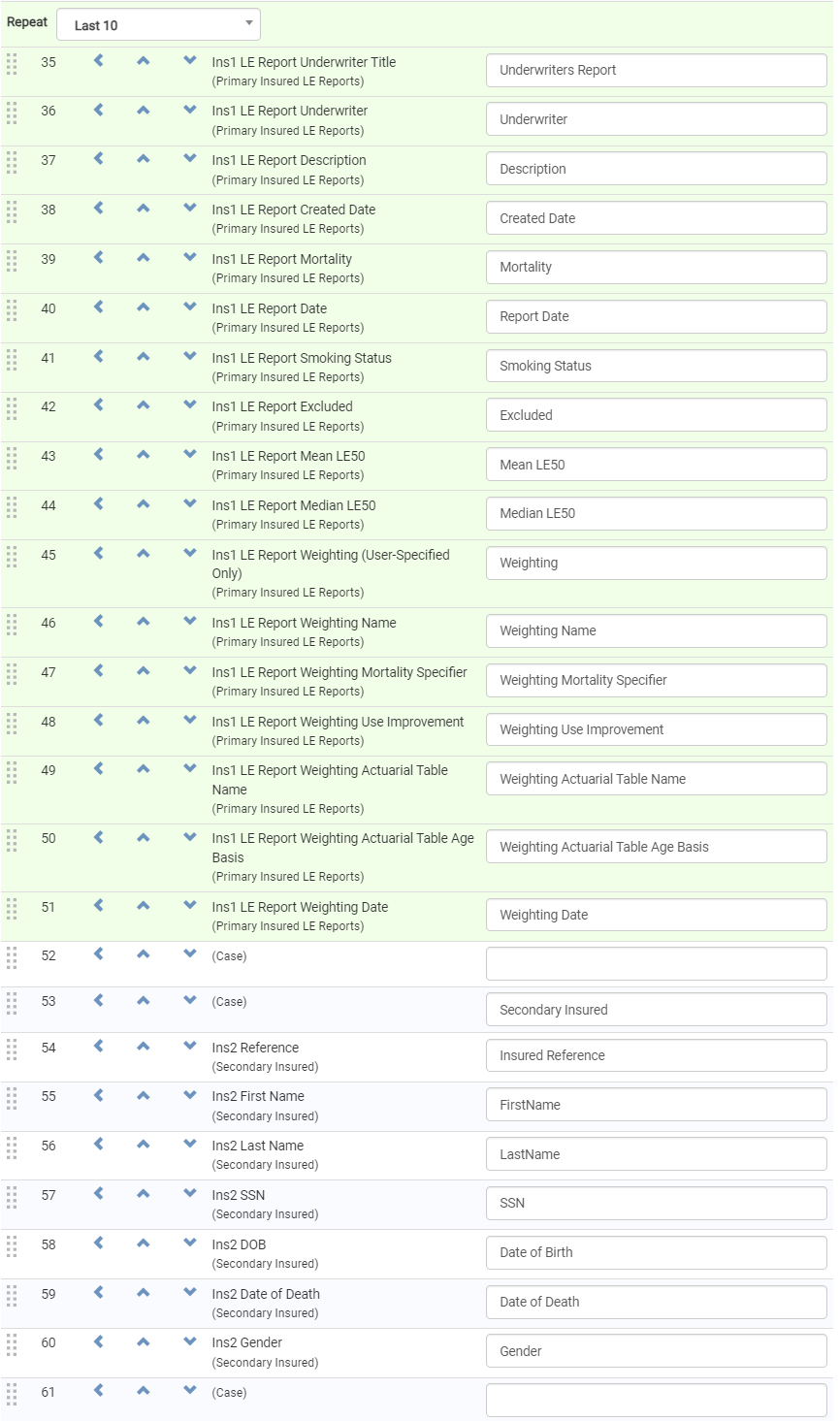Click drag handle for row 58
Image resolution: width=840 pixels, height=1421 pixels.
point(12,1245)
